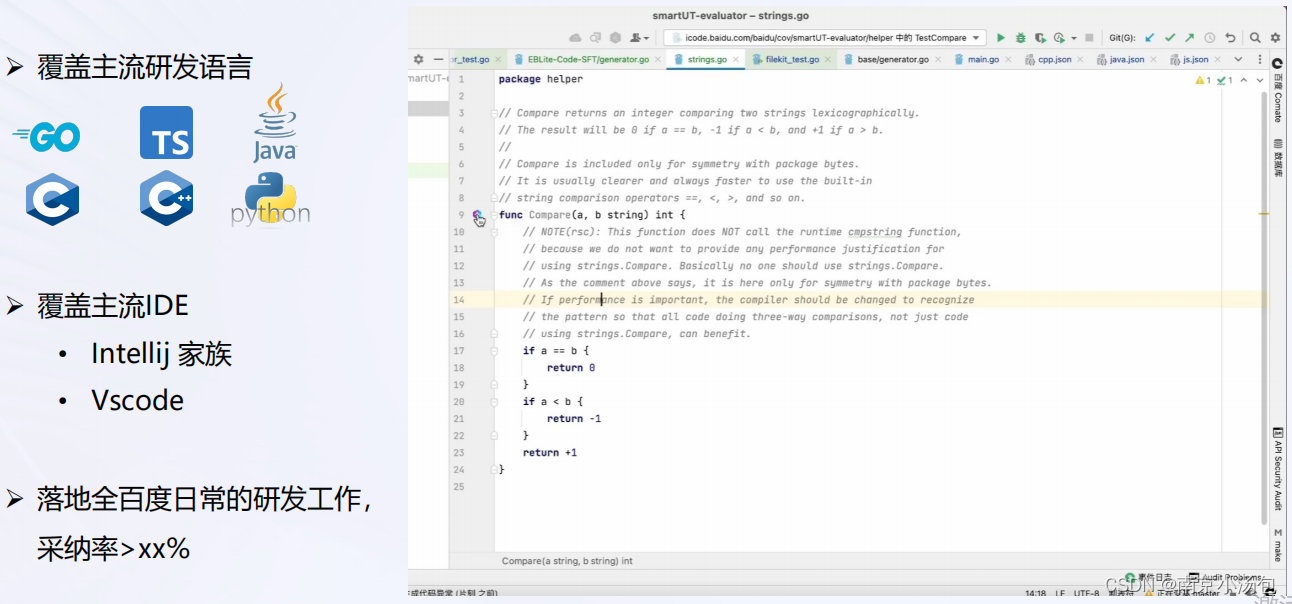This screenshot has height=604, width=1292.
Task: Close EBLite-Code-SFT/generator.go tab
Action: [658, 60]
